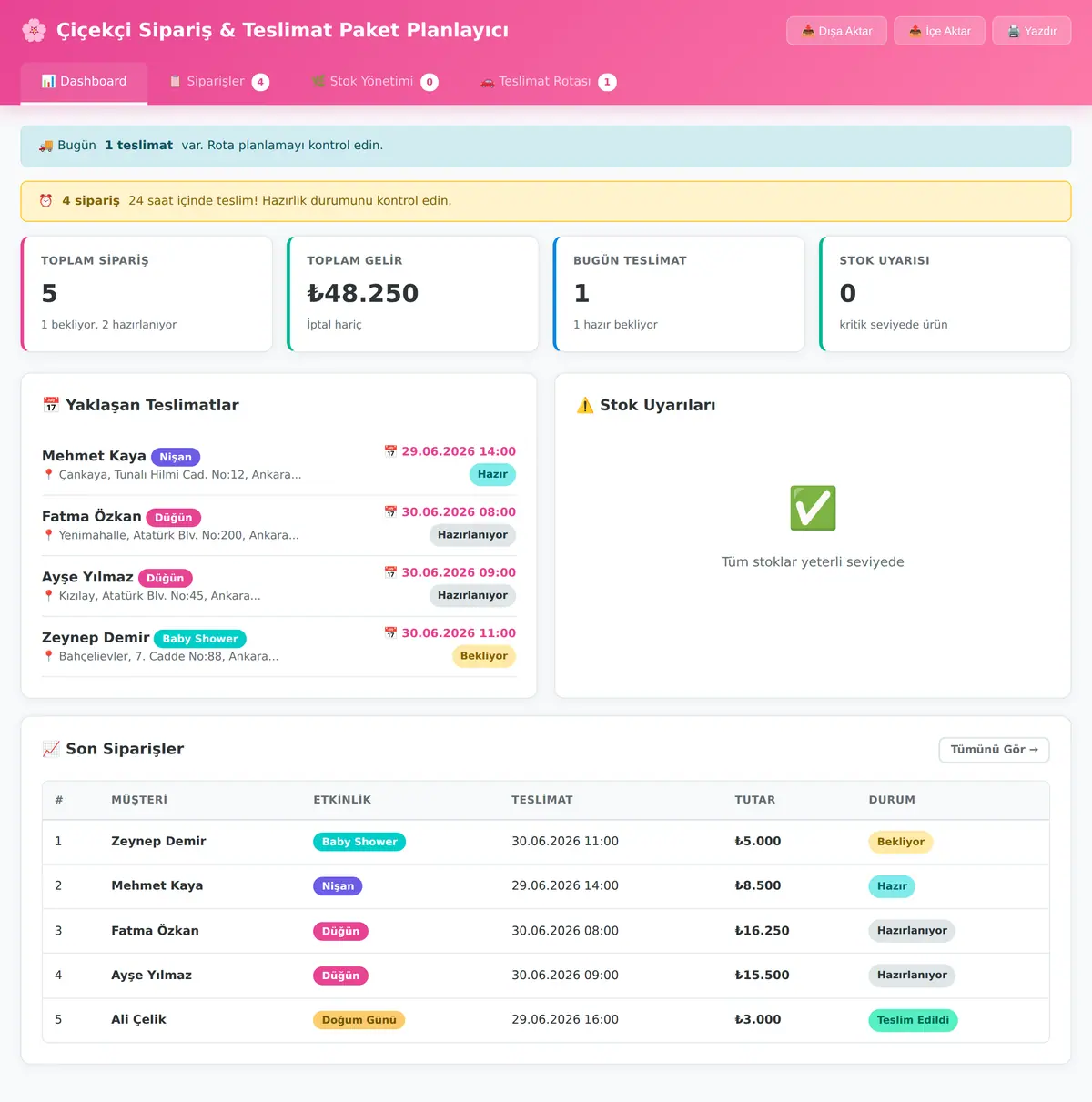
Task: Click calendar icon next to 30.06.2026 11:00
Action: point(390,633)
